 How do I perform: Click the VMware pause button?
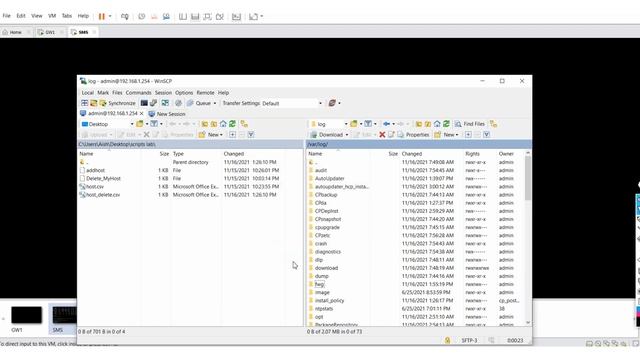point(102,16)
